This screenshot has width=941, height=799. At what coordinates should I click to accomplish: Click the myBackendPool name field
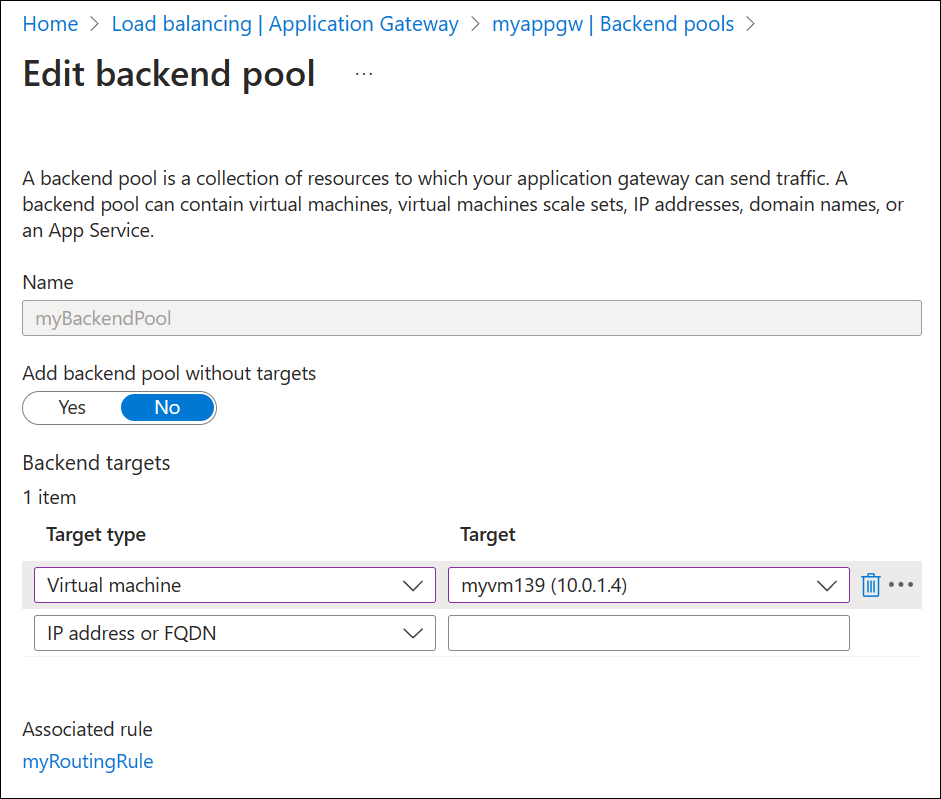click(470, 318)
